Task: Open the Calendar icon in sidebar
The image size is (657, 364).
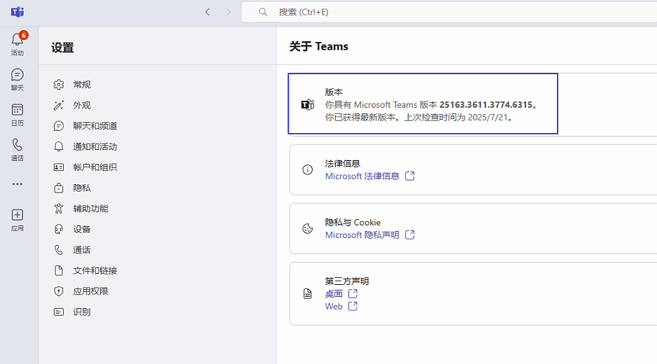Action: coord(17,110)
